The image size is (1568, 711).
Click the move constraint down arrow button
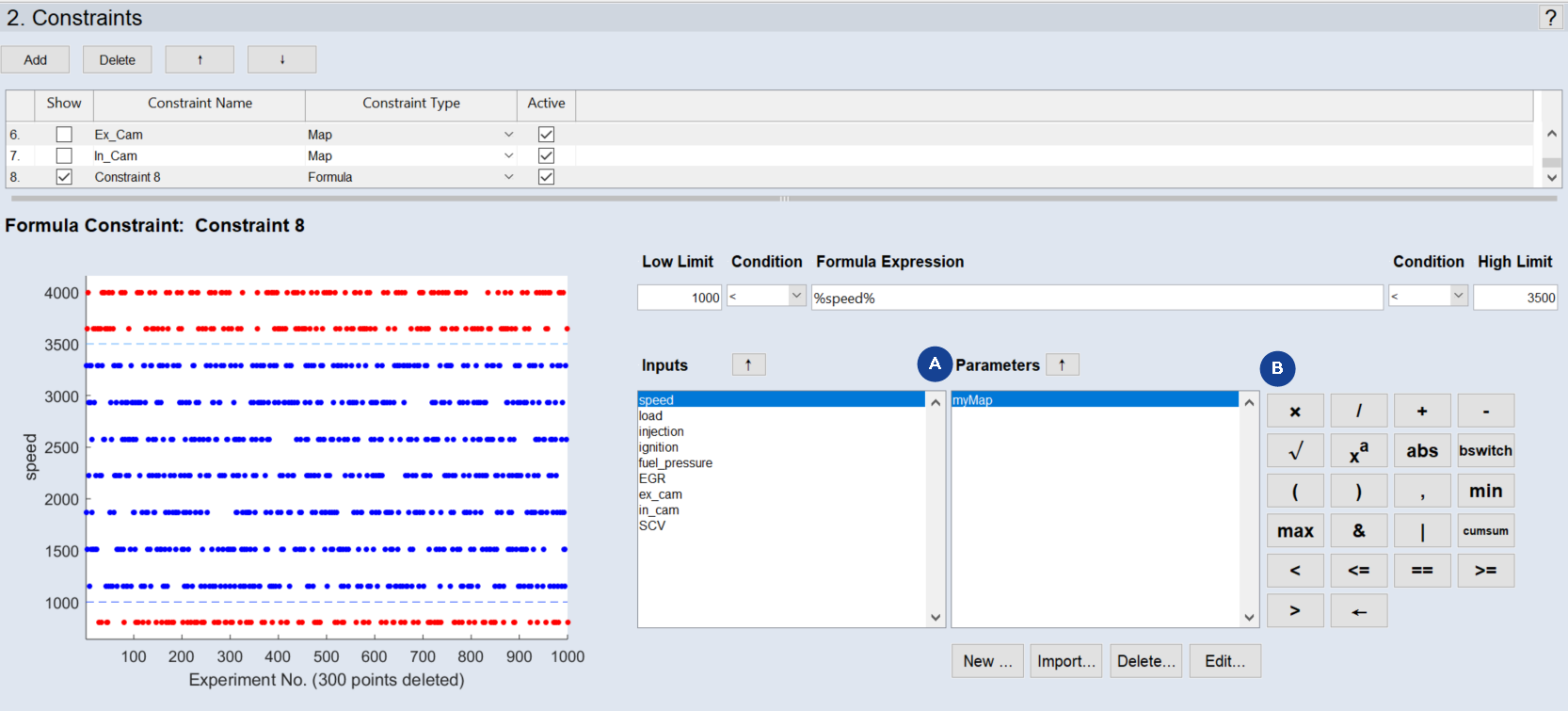(281, 59)
